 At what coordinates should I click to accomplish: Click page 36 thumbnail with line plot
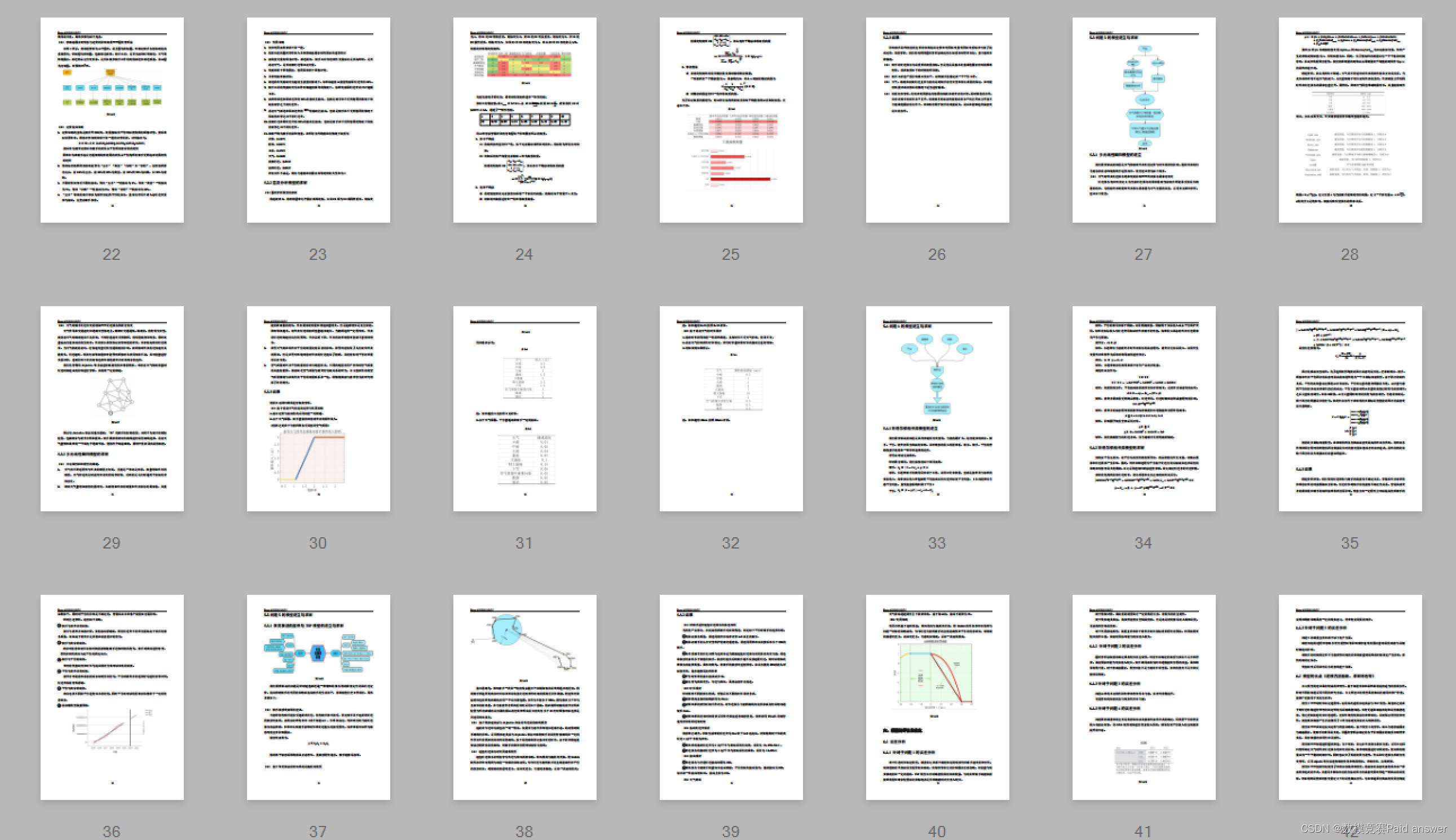click(x=112, y=697)
